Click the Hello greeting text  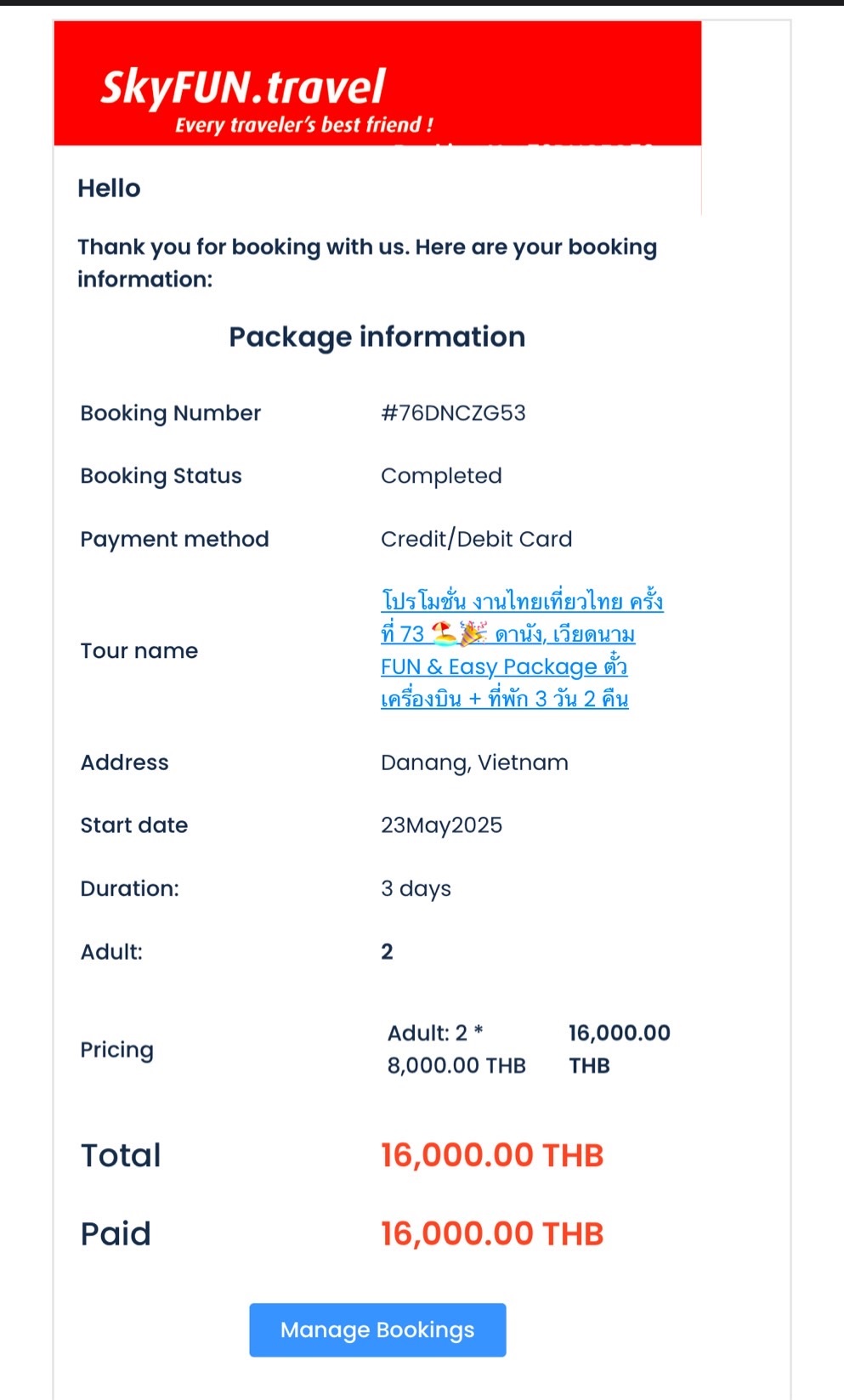pyautogui.click(x=109, y=188)
